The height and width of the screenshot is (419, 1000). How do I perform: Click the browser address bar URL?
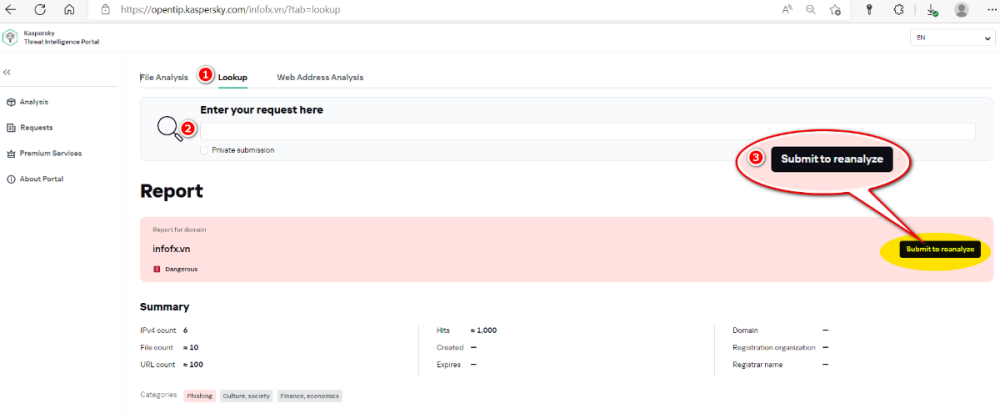(230, 10)
